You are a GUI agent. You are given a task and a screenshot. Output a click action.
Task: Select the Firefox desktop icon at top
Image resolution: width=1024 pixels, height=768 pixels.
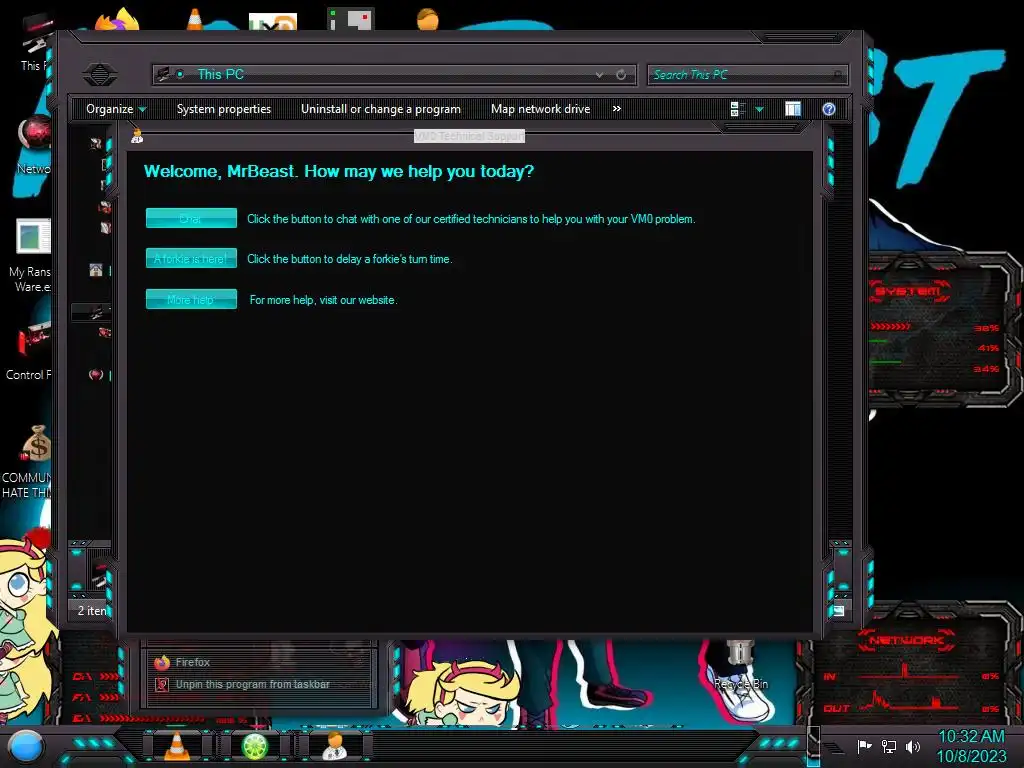(x=118, y=18)
